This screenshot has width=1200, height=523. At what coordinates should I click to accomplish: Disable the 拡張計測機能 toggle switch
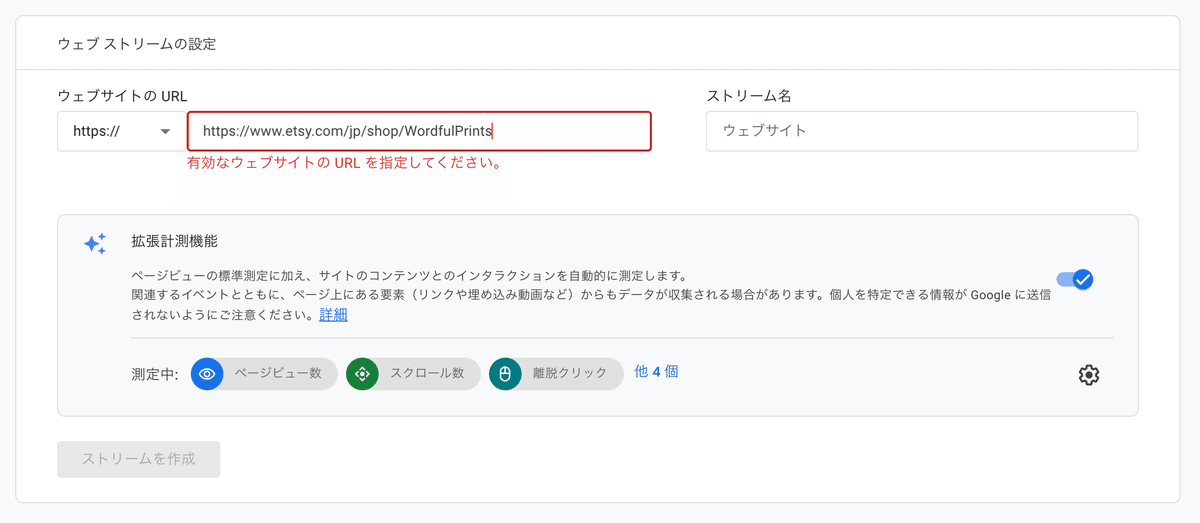coord(1075,279)
